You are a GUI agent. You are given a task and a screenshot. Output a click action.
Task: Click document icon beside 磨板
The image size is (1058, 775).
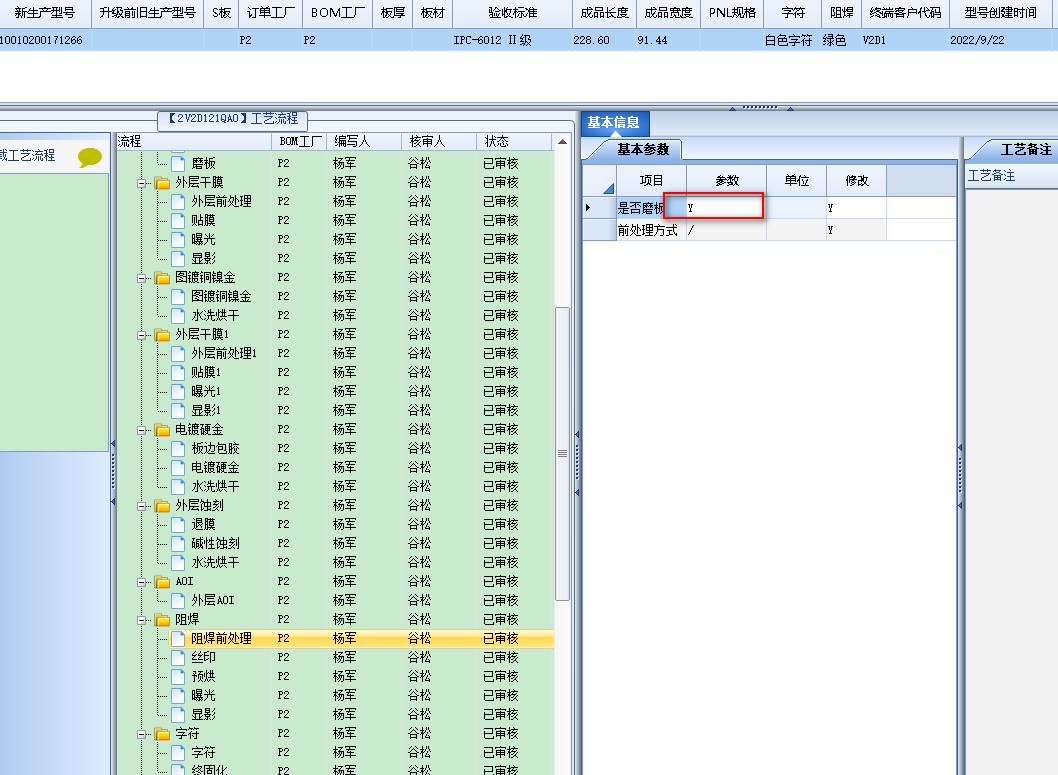tap(178, 163)
